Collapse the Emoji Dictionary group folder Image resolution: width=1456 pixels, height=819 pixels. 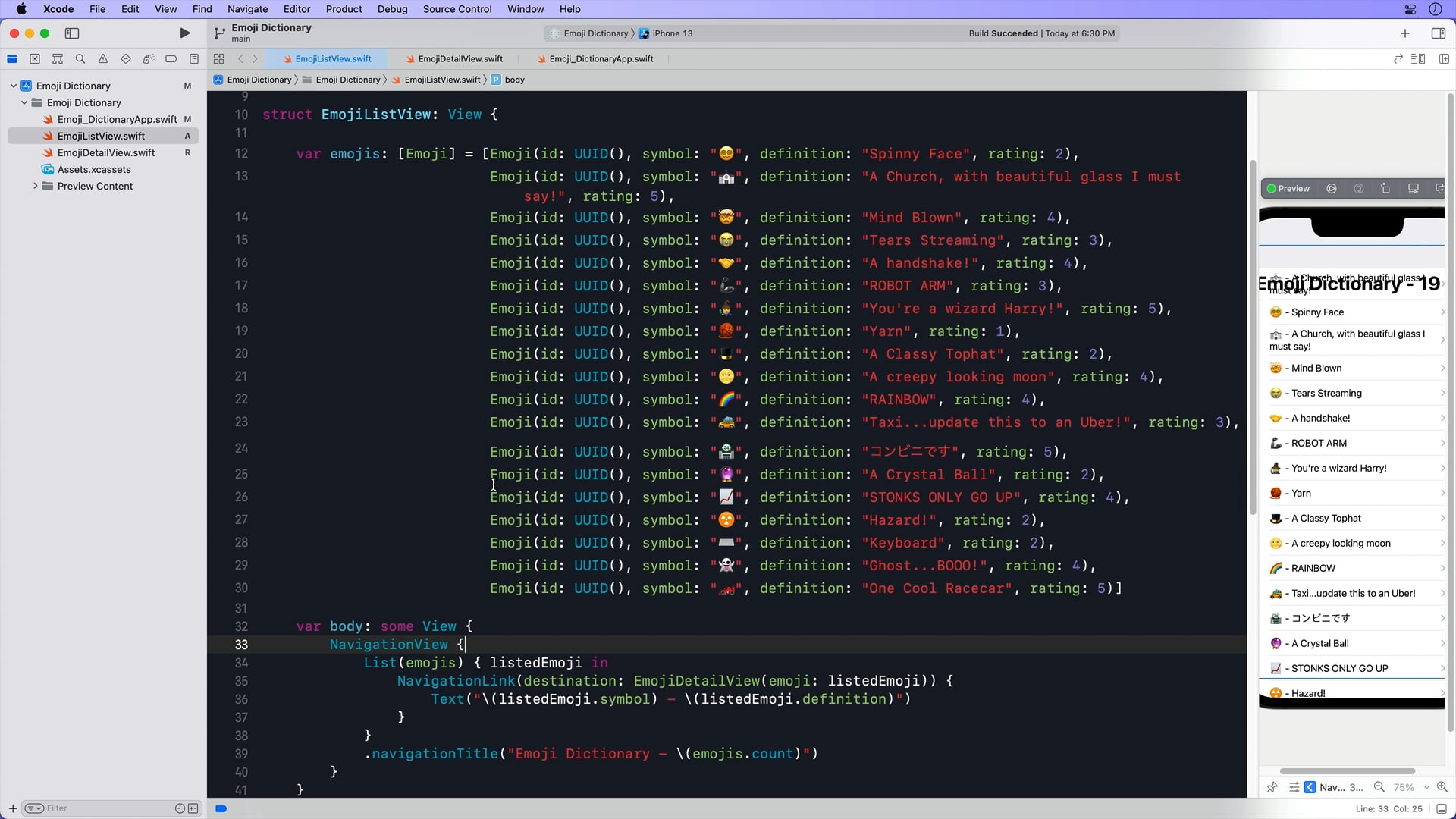[x=24, y=103]
